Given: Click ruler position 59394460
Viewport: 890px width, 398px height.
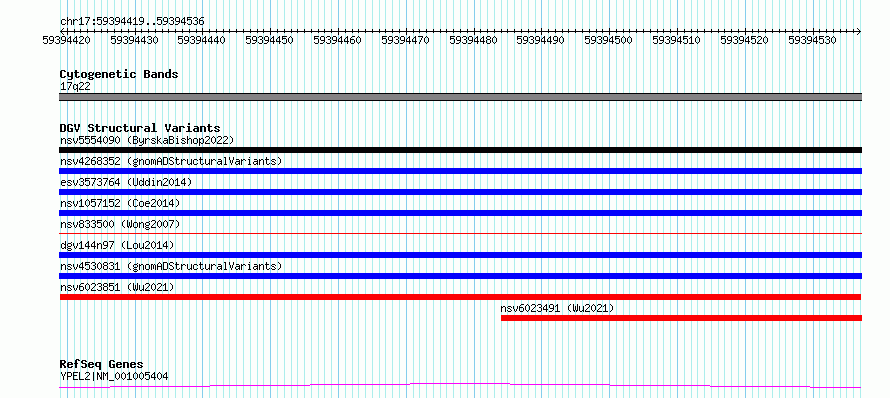Looking at the screenshot, I should pyautogui.click(x=338, y=40).
